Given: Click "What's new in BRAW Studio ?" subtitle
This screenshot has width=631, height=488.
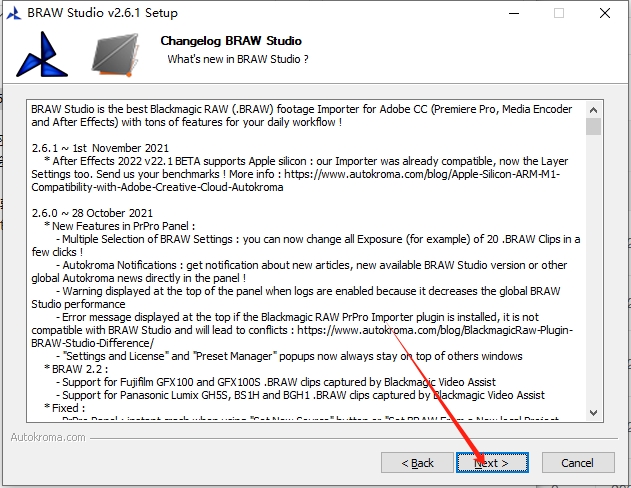Looking at the screenshot, I should pos(238,59).
